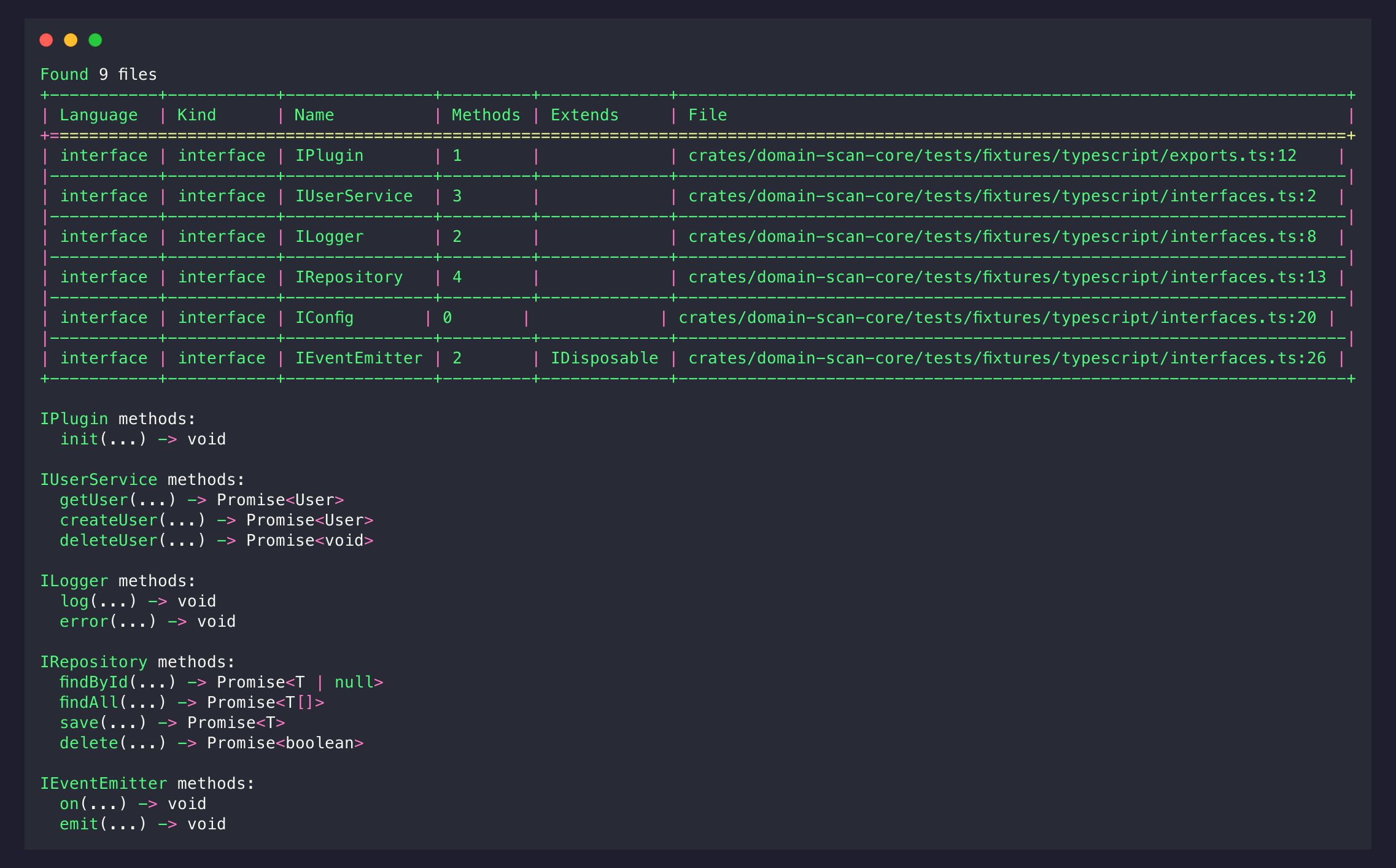Click the Language column header
Screen dimensions: 1396x868
[x=99, y=114]
